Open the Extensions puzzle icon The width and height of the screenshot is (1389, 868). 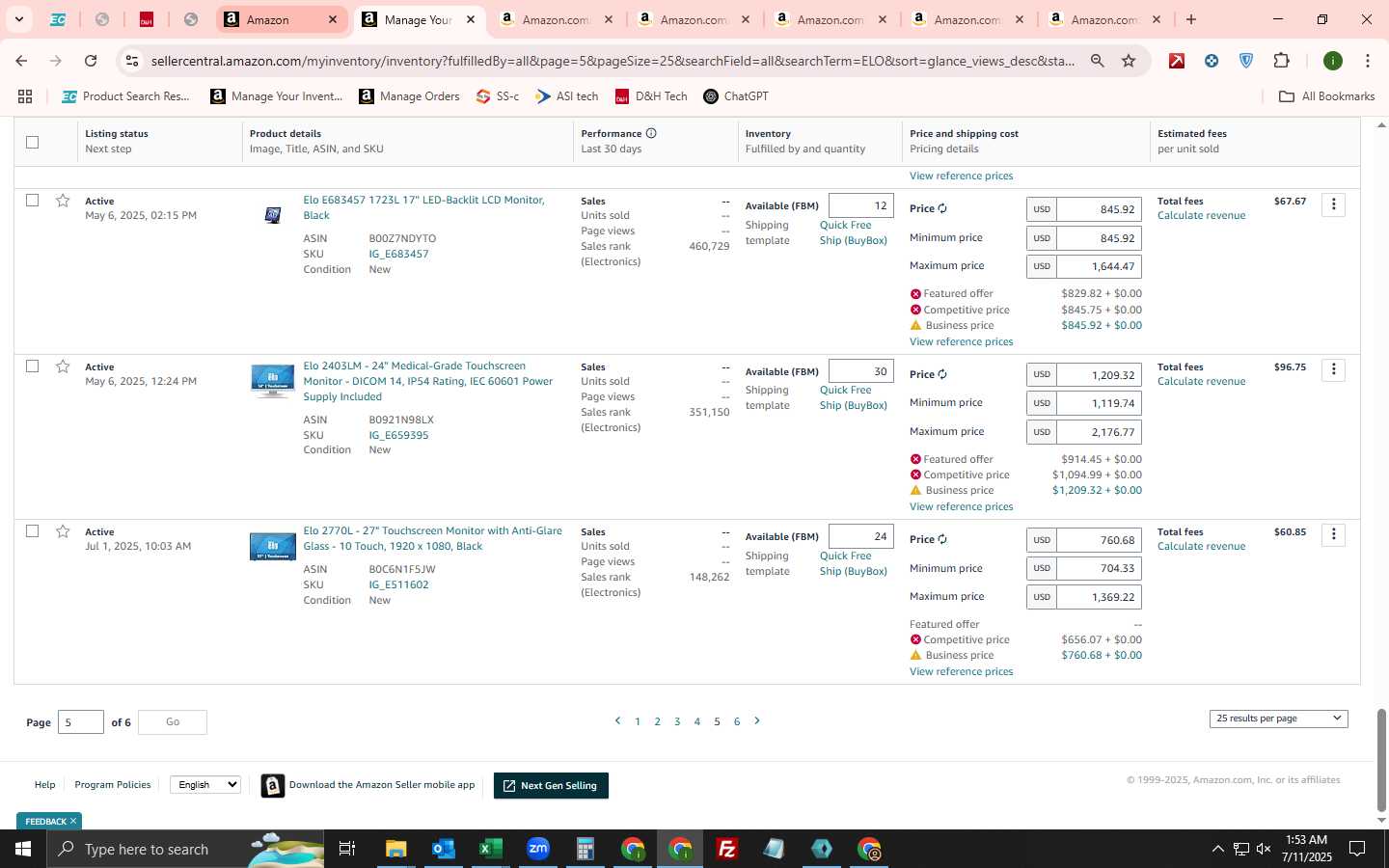point(1281,61)
